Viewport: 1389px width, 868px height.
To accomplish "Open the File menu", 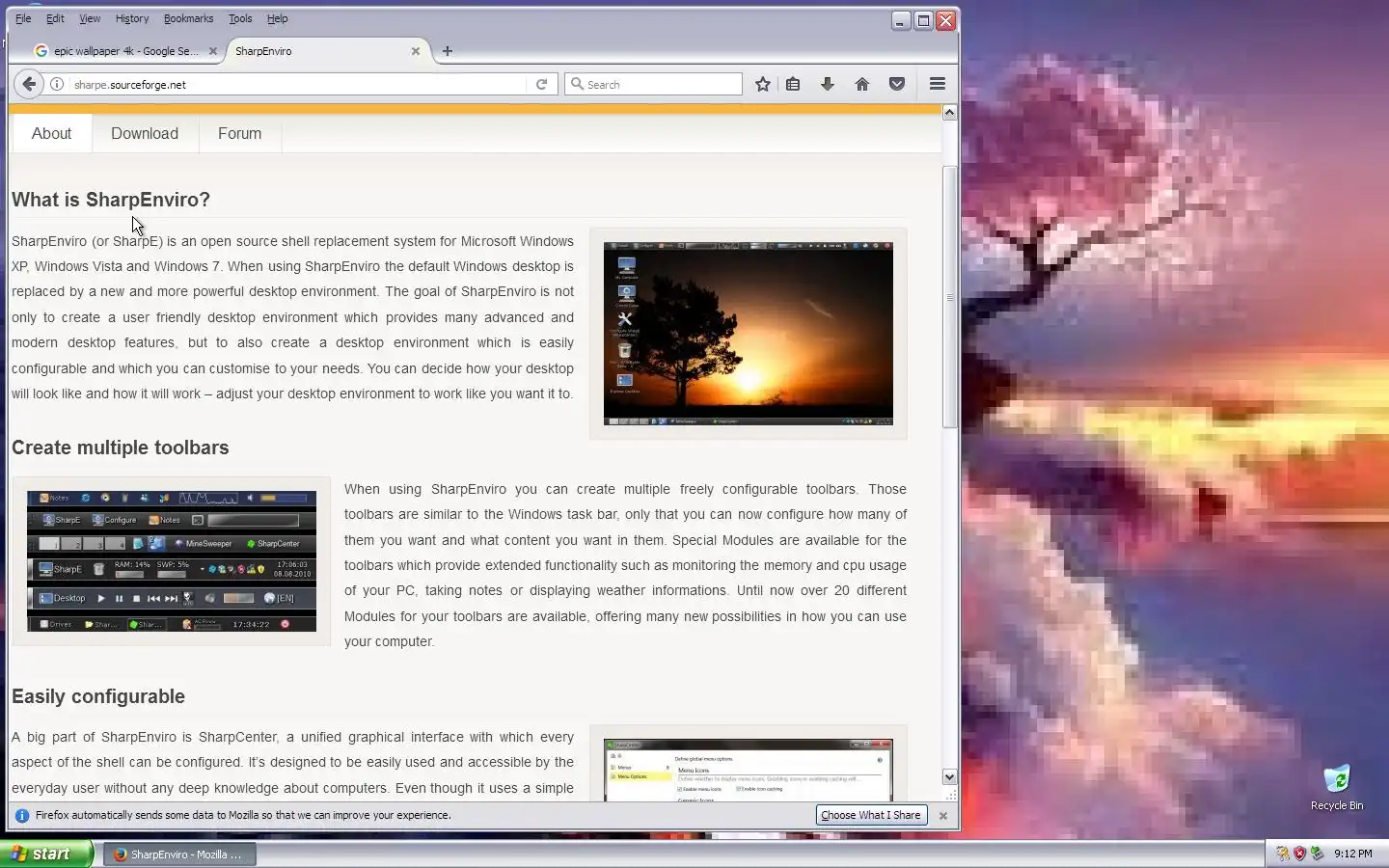I will point(23,18).
